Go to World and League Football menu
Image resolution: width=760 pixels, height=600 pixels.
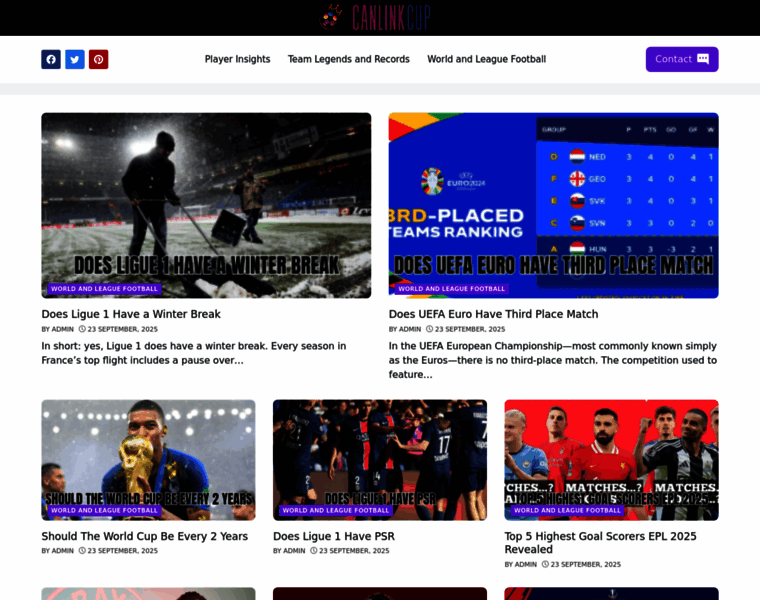487,59
